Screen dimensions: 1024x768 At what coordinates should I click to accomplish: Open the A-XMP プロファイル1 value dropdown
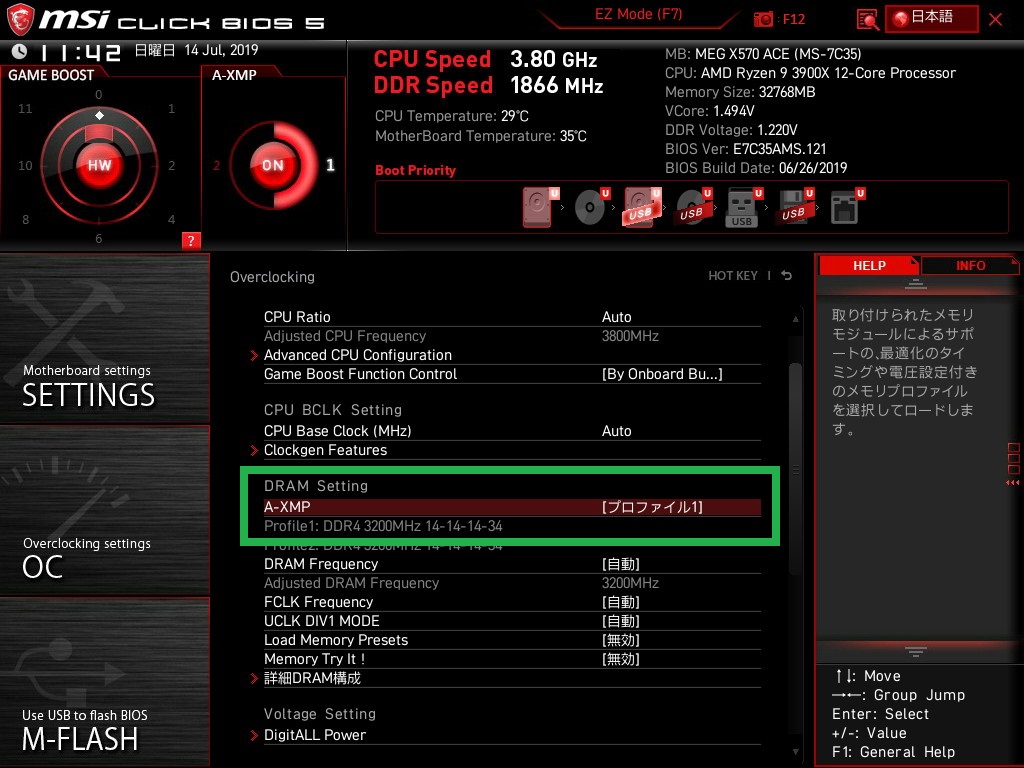(x=652, y=507)
